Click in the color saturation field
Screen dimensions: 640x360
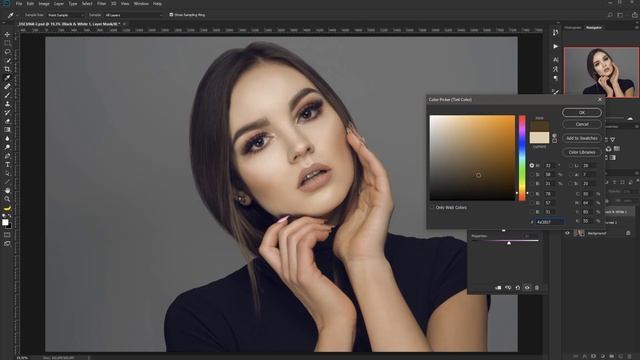pos(472,158)
